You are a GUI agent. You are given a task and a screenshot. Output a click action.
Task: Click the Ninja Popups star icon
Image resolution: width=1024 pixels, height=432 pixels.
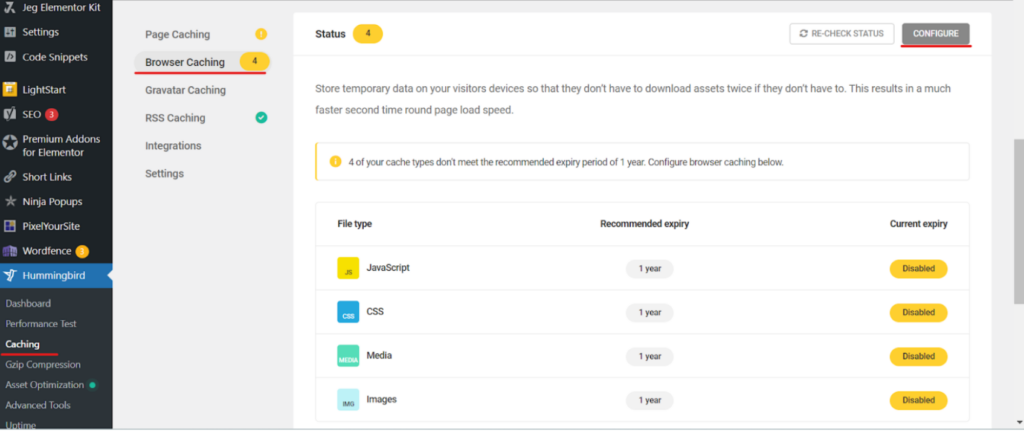[10, 202]
